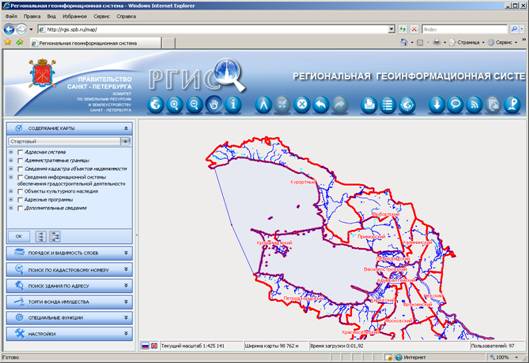Viewport: 529px width, 363px height.
Task: Click the round X clear button
Action: (x=302, y=104)
